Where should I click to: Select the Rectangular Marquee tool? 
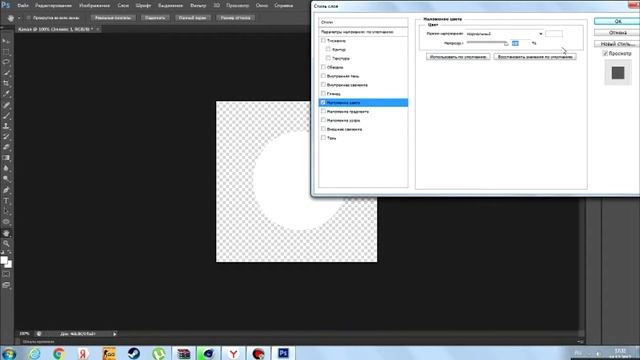point(6,52)
